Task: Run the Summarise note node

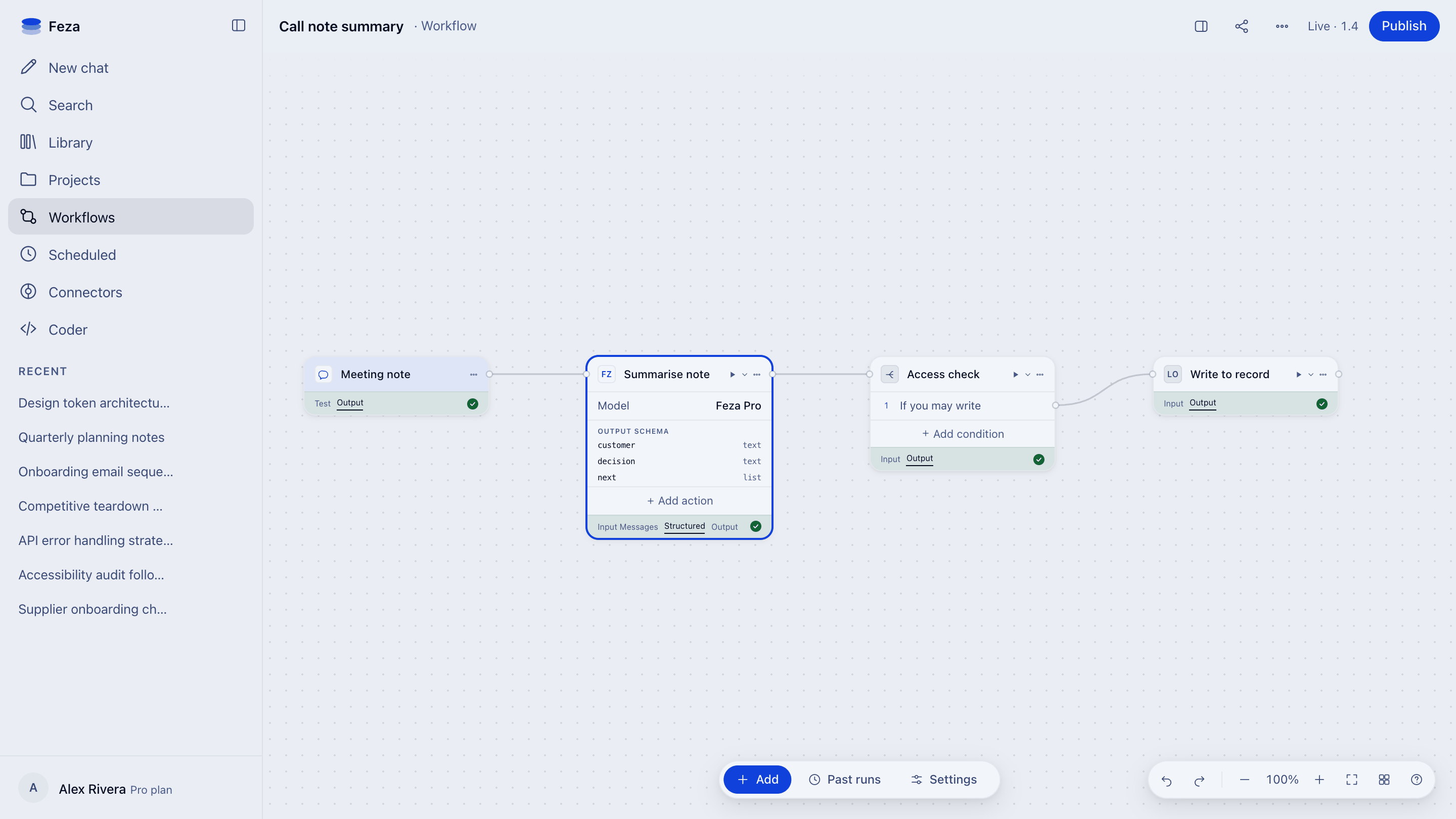Action: tap(733, 374)
